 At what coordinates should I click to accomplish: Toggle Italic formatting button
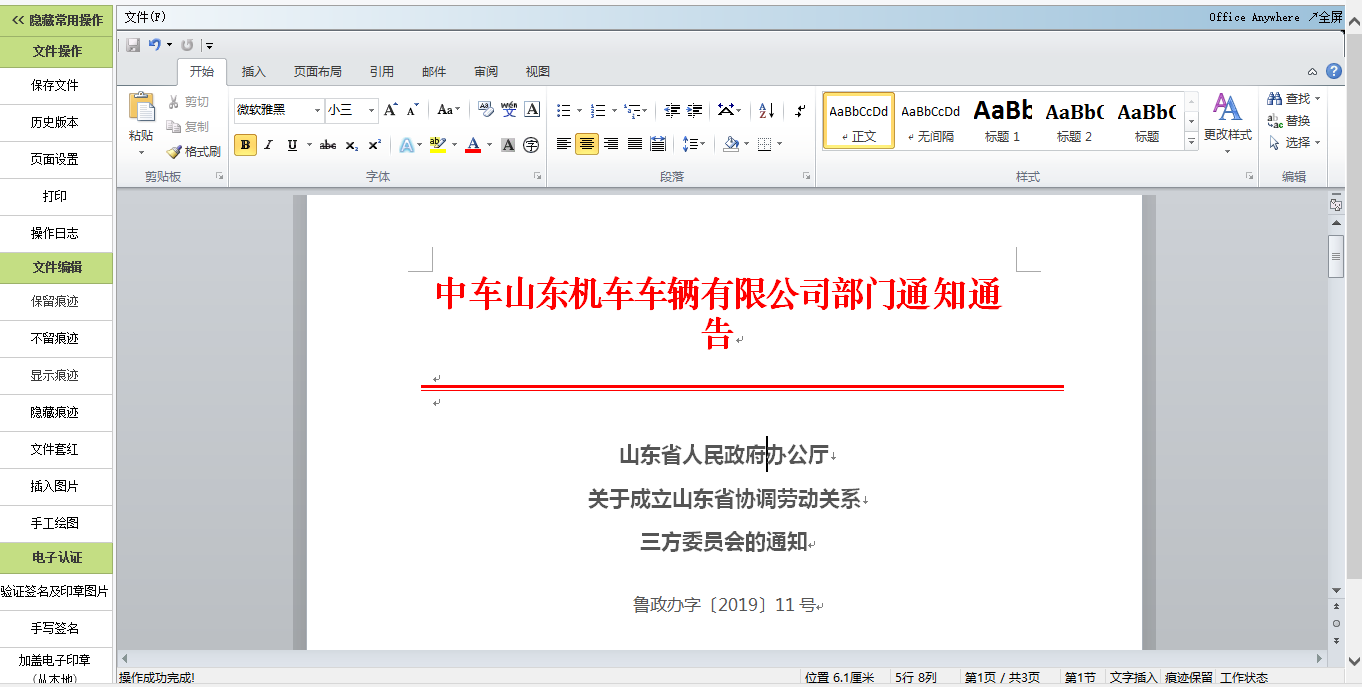(268, 145)
